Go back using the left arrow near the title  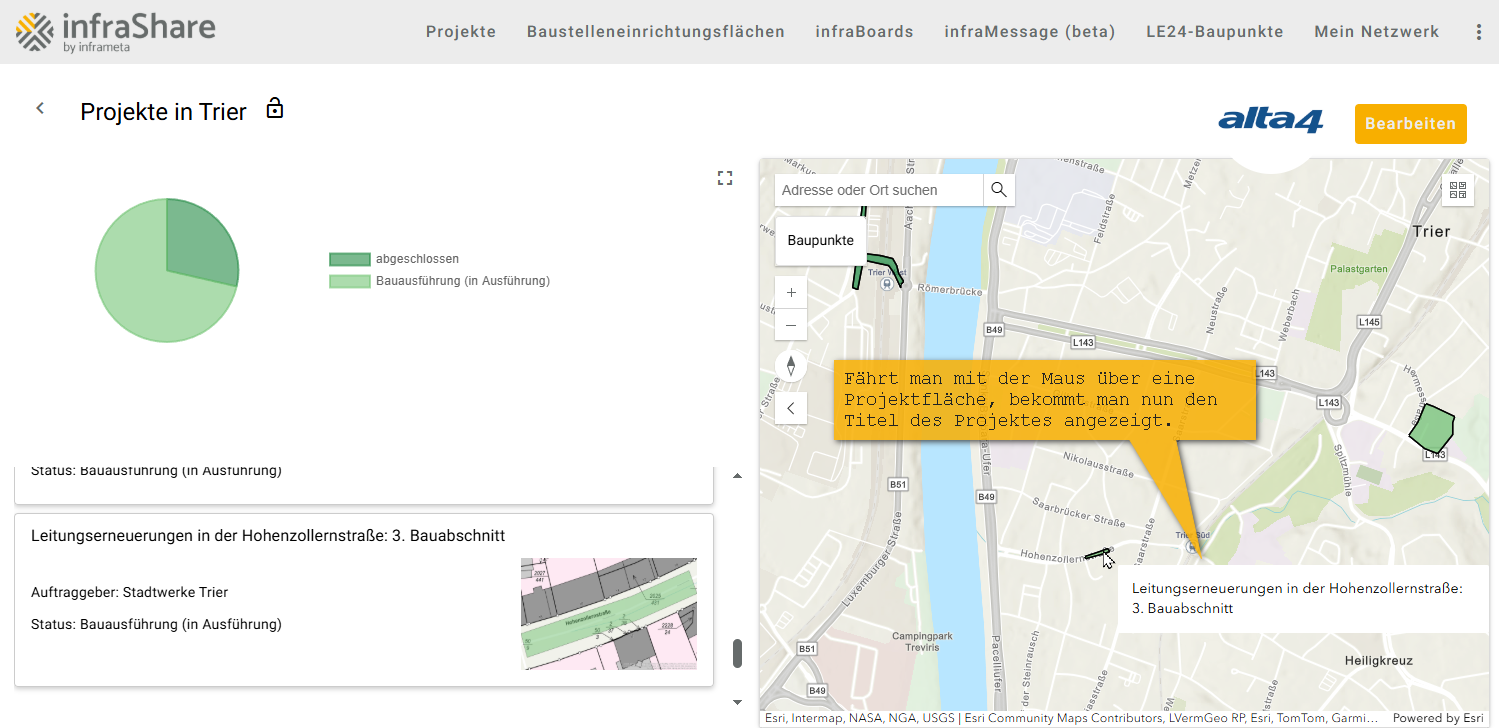39,107
